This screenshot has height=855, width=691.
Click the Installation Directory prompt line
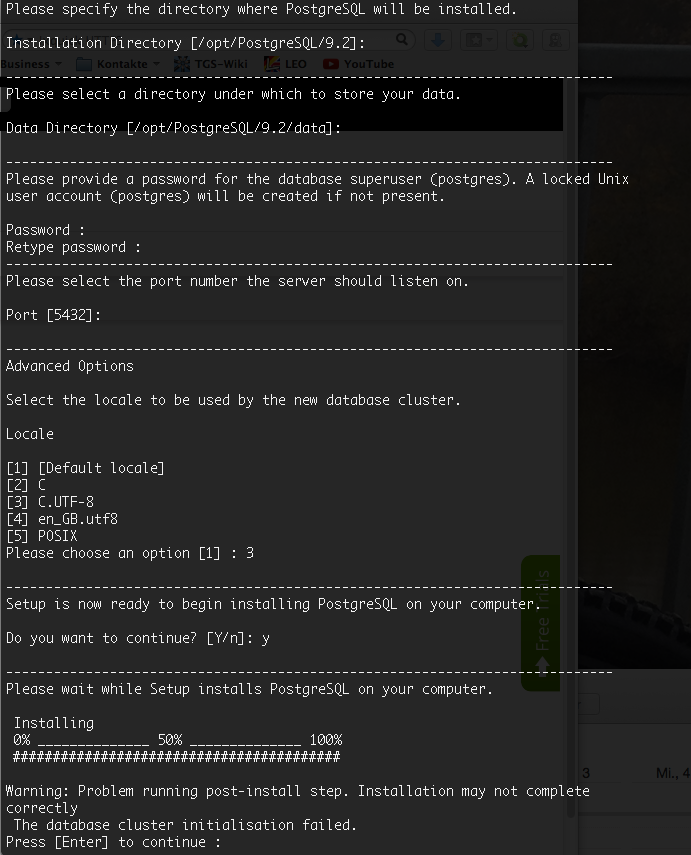pos(185,43)
